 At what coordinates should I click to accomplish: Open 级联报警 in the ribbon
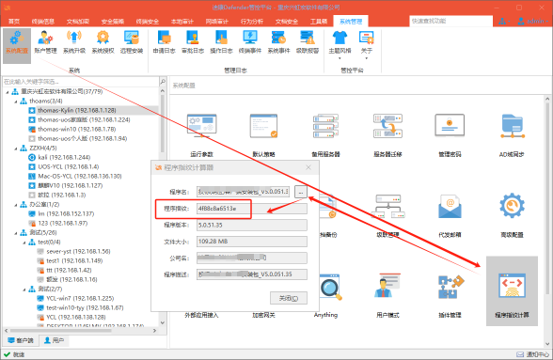pos(307,42)
